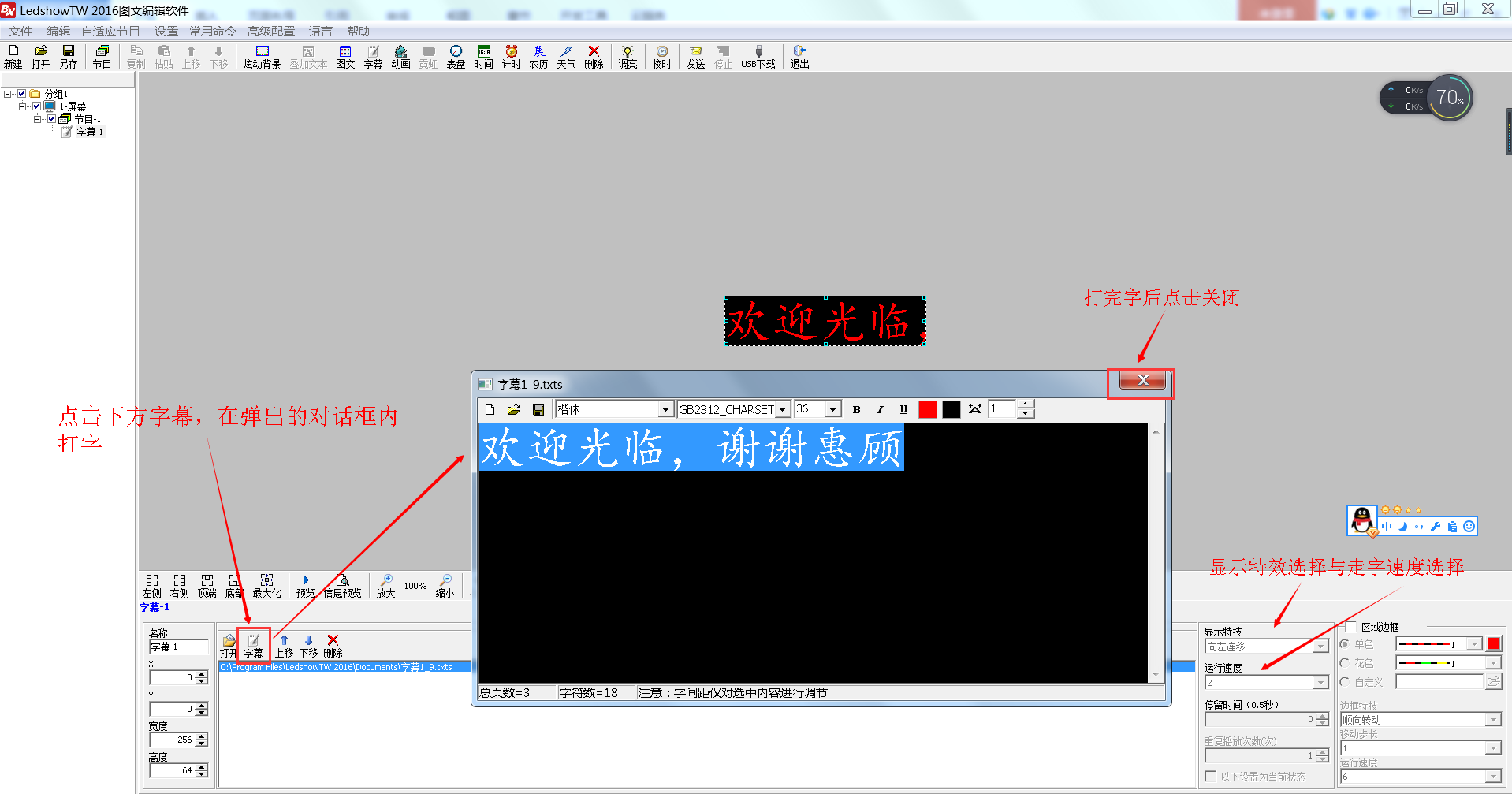The height and width of the screenshot is (794, 1512).
Task: Check the 区域边框 (area border) checkbox
Action: 1350,627
